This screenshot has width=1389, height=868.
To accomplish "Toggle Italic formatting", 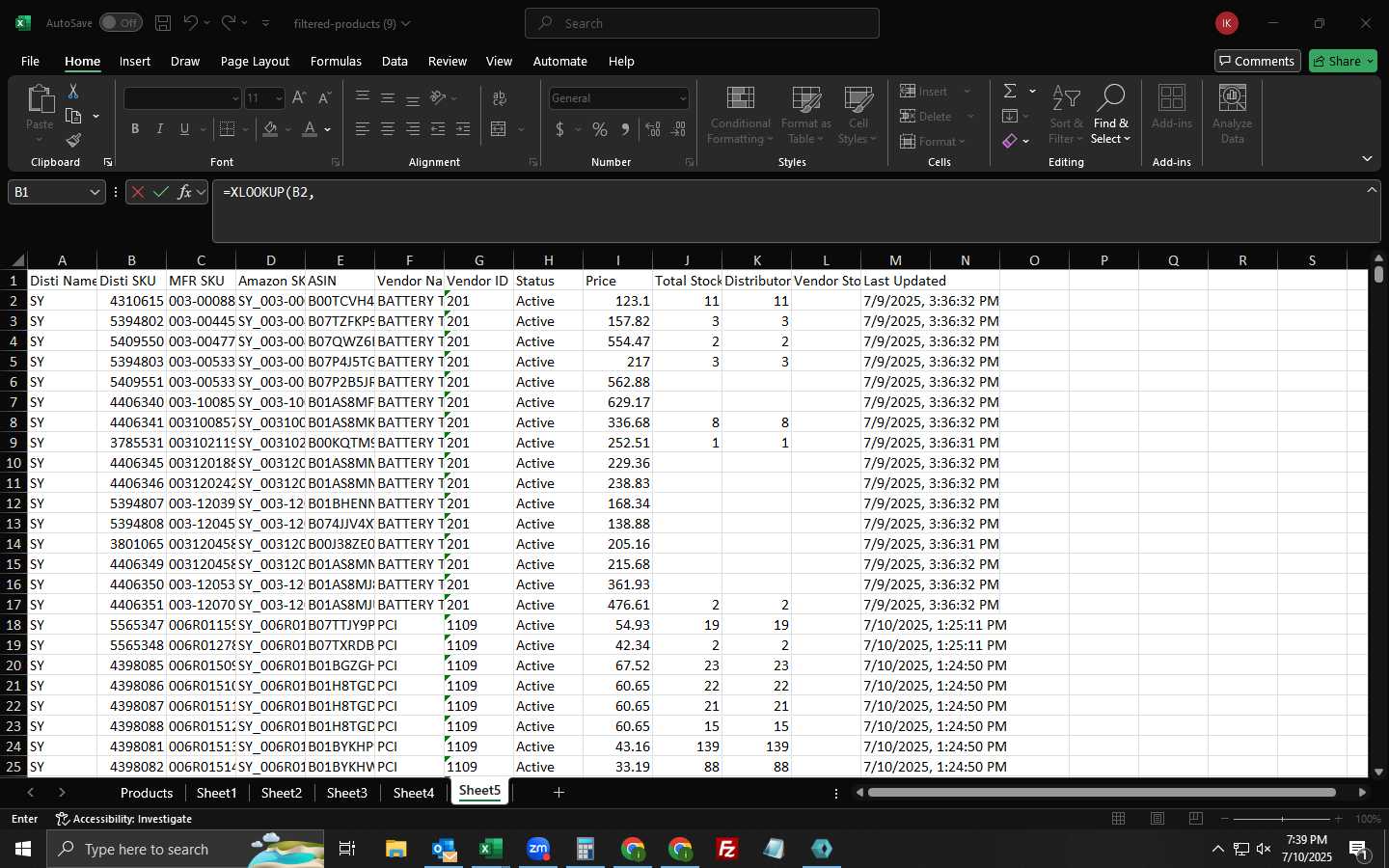I will pyautogui.click(x=160, y=129).
